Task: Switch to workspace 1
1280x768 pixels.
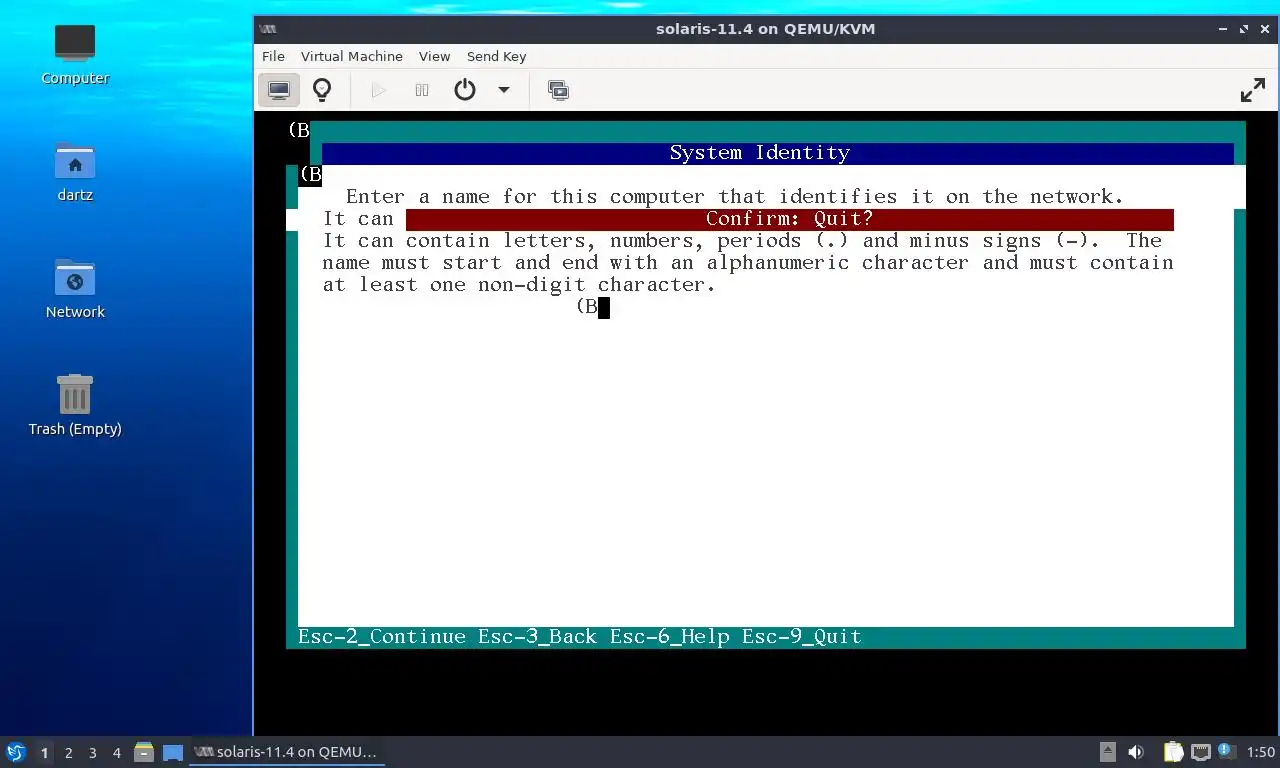Action: 44,752
